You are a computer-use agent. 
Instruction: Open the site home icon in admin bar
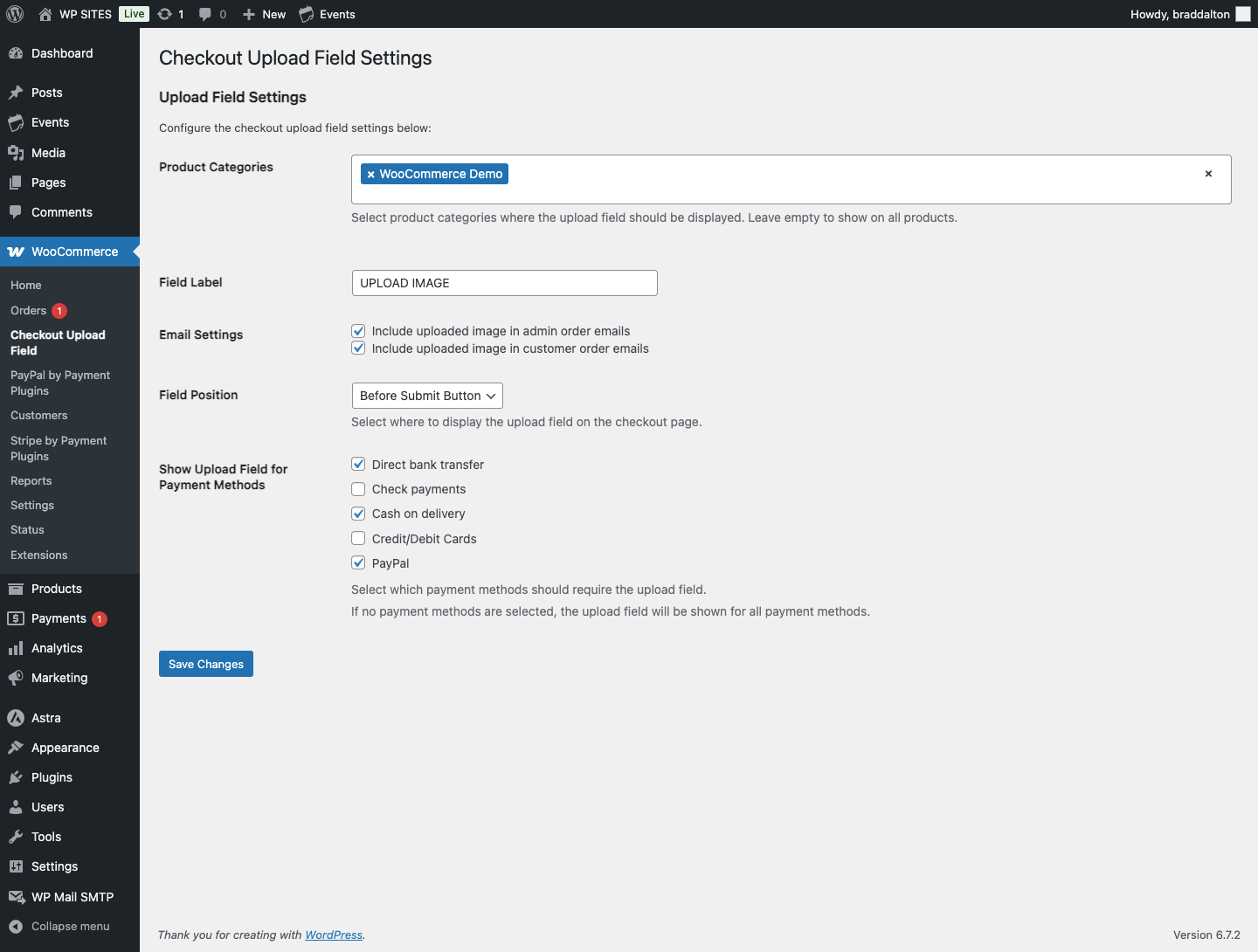45,14
